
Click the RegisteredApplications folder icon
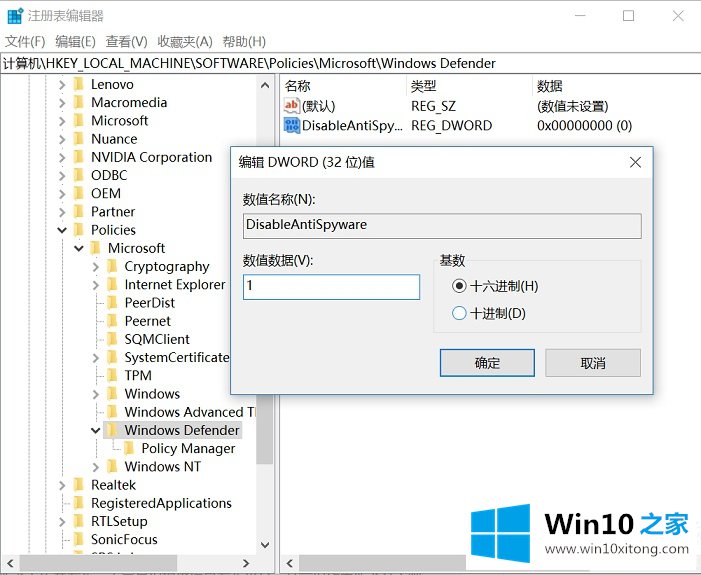point(79,503)
